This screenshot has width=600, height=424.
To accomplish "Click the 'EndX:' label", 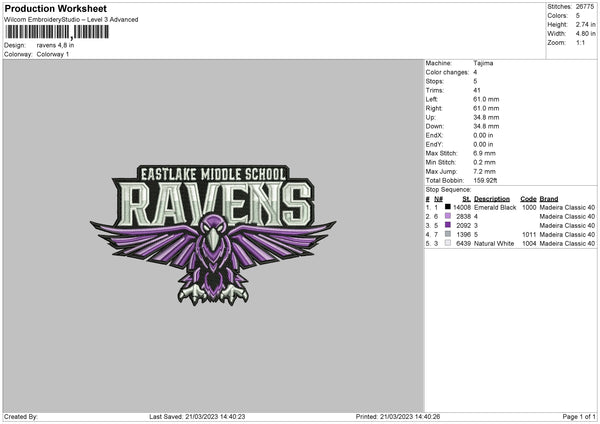I will pyautogui.click(x=434, y=135).
